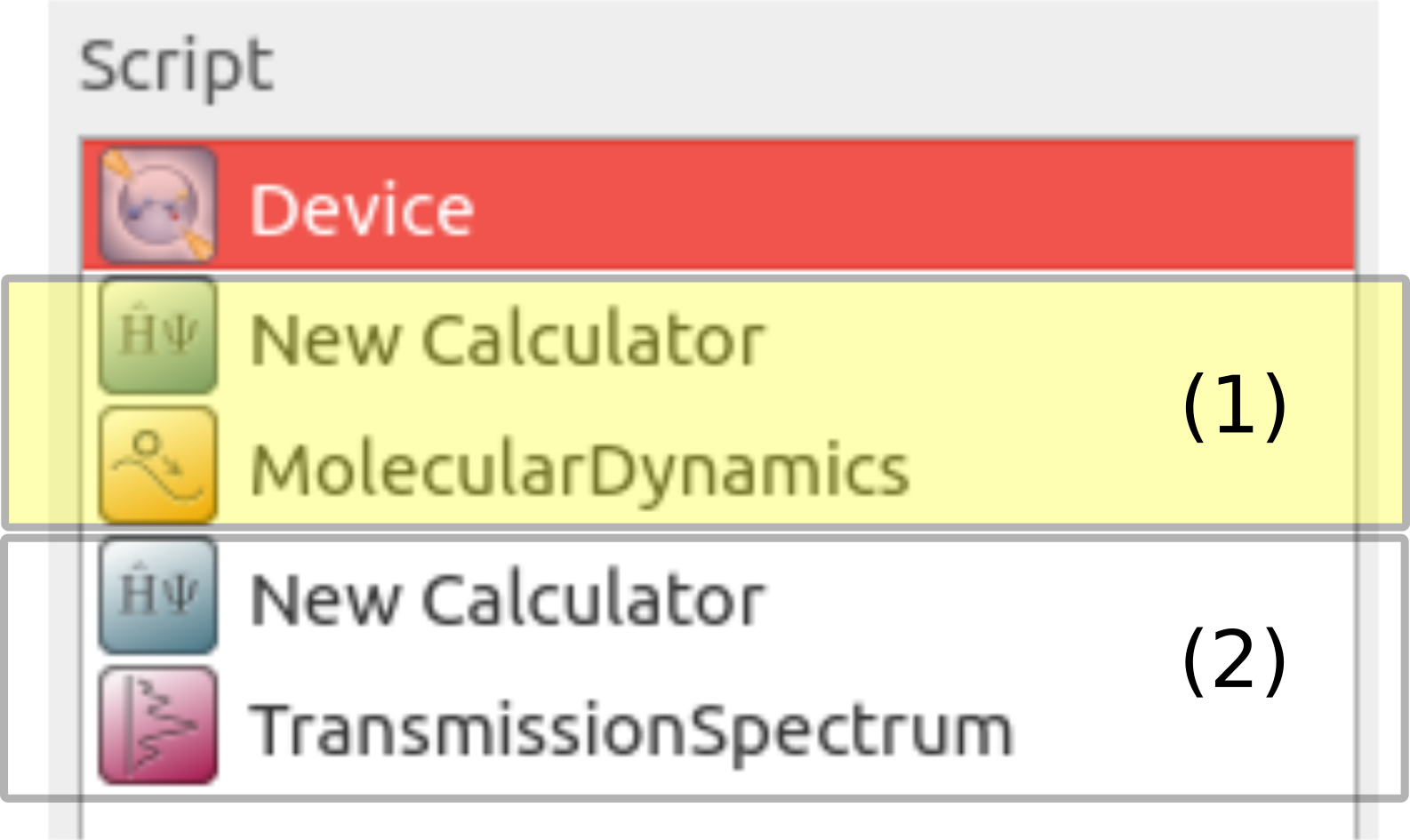1410x840 pixels.
Task: Click the green New Calculator icon
Action: pos(157,336)
